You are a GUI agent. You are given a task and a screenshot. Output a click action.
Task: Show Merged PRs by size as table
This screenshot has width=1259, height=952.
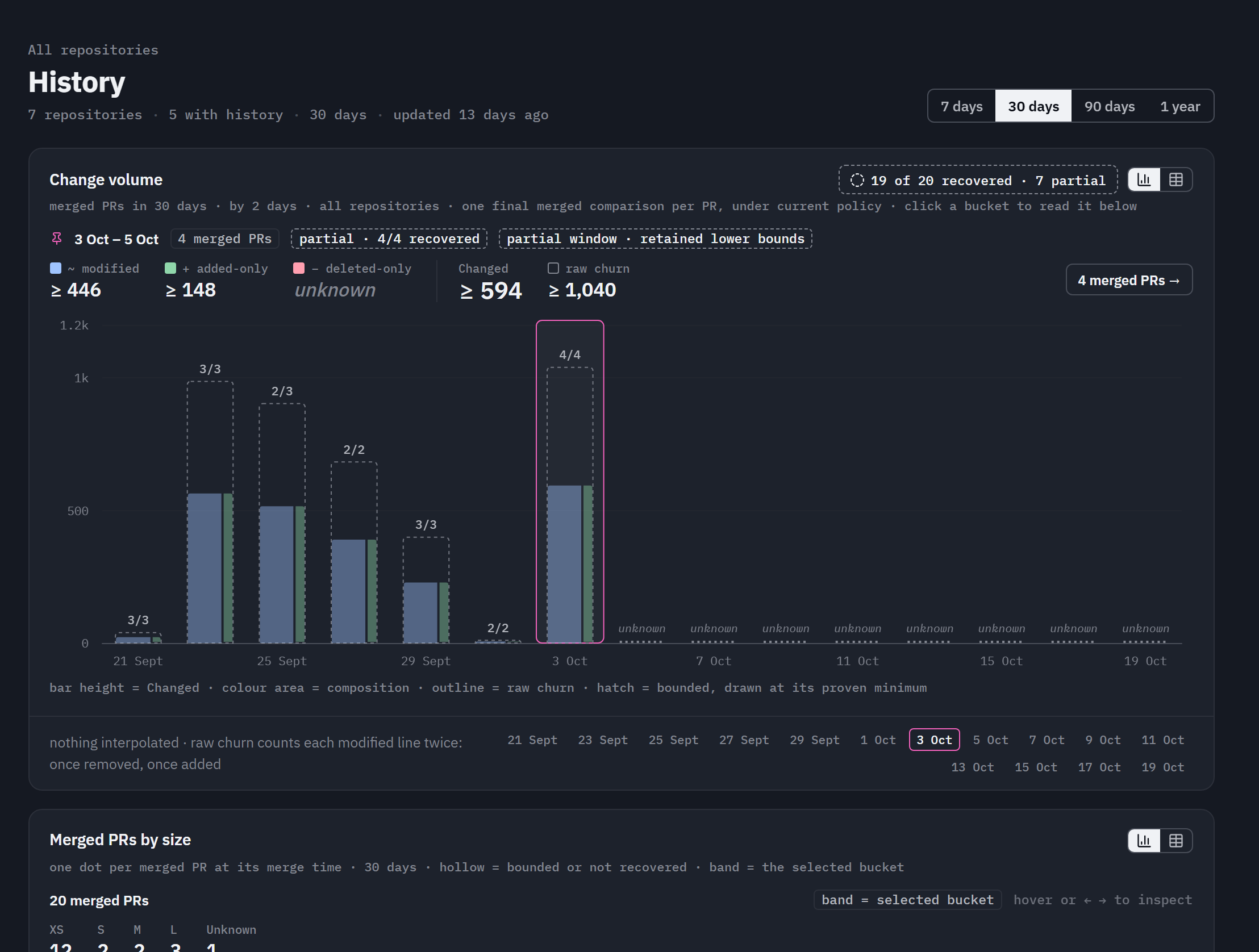coord(1176,841)
